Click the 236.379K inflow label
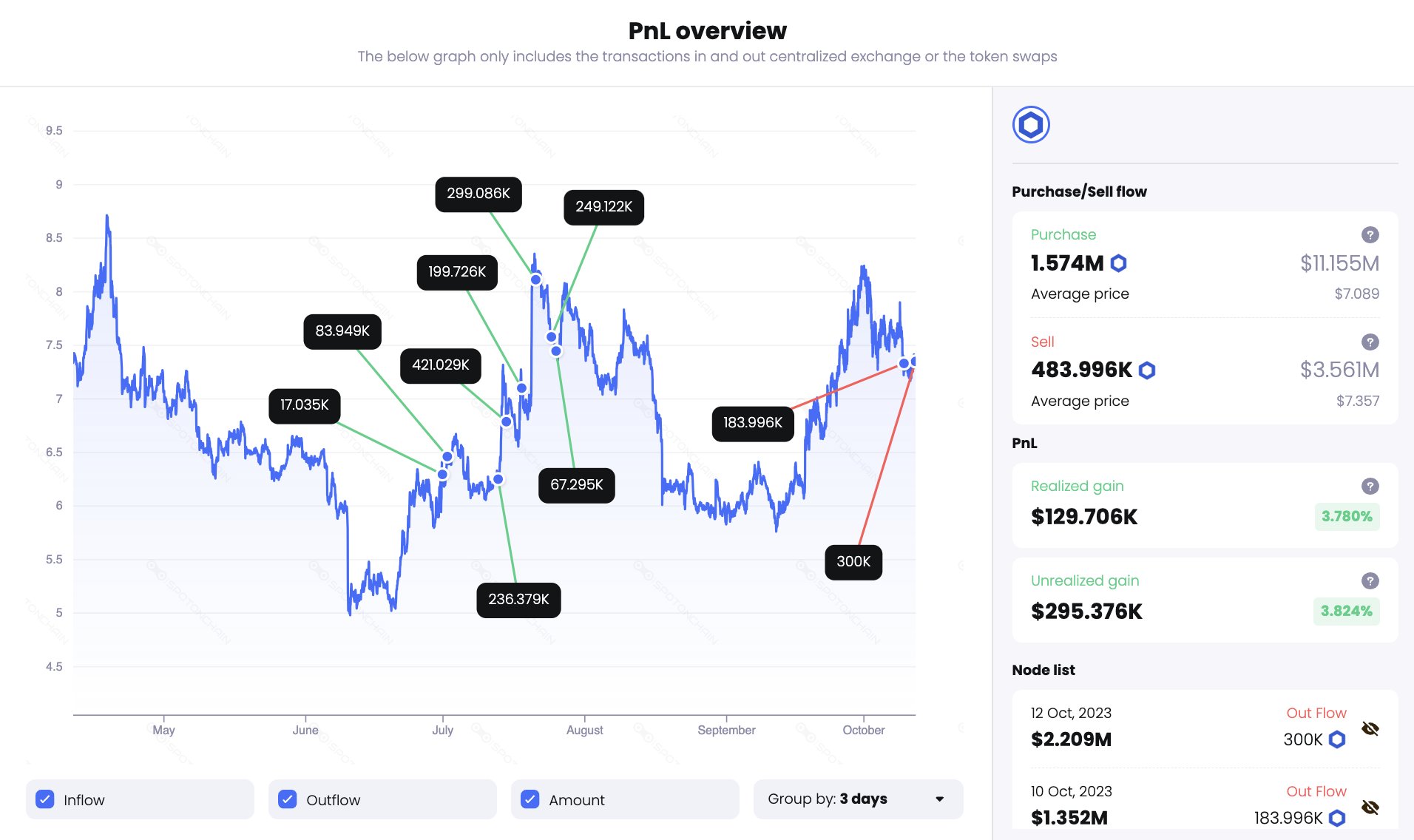The image size is (1414, 840). 518,599
